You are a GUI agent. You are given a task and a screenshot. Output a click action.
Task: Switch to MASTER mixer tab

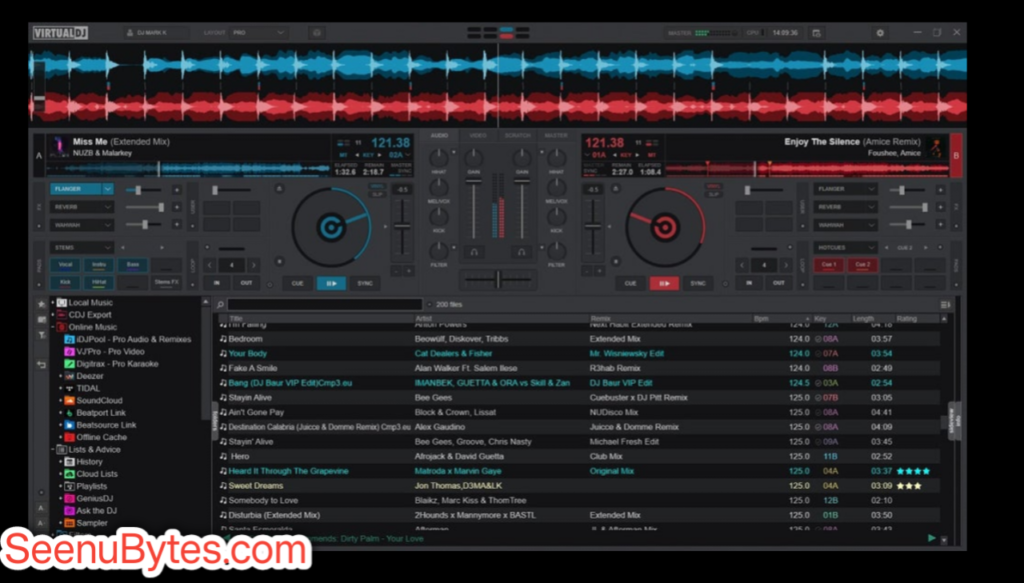tap(556, 135)
